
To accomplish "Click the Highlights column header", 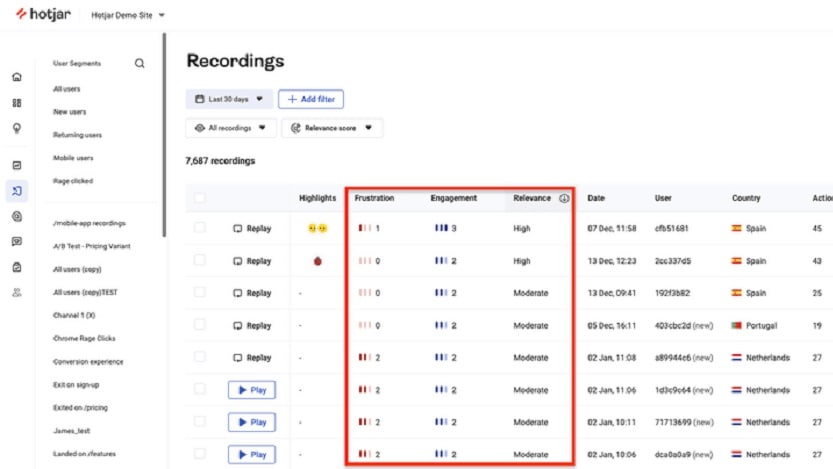I will pos(318,198).
